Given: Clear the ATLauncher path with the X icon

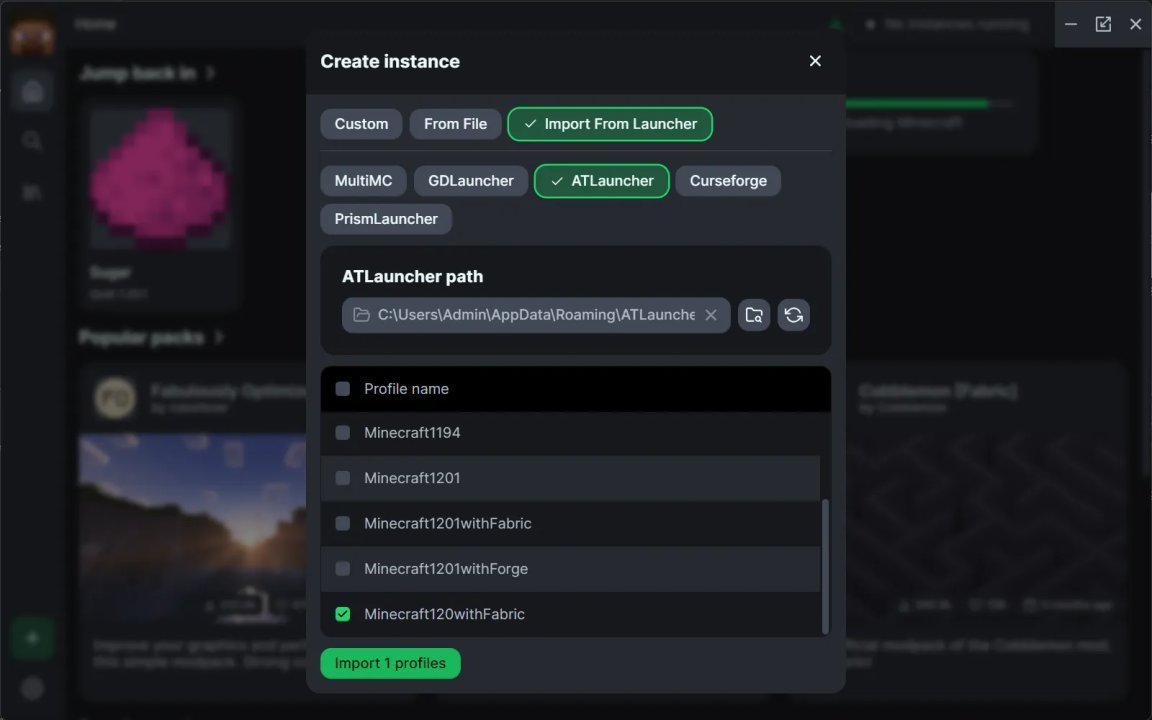Looking at the screenshot, I should pyautogui.click(x=711, y=314).
